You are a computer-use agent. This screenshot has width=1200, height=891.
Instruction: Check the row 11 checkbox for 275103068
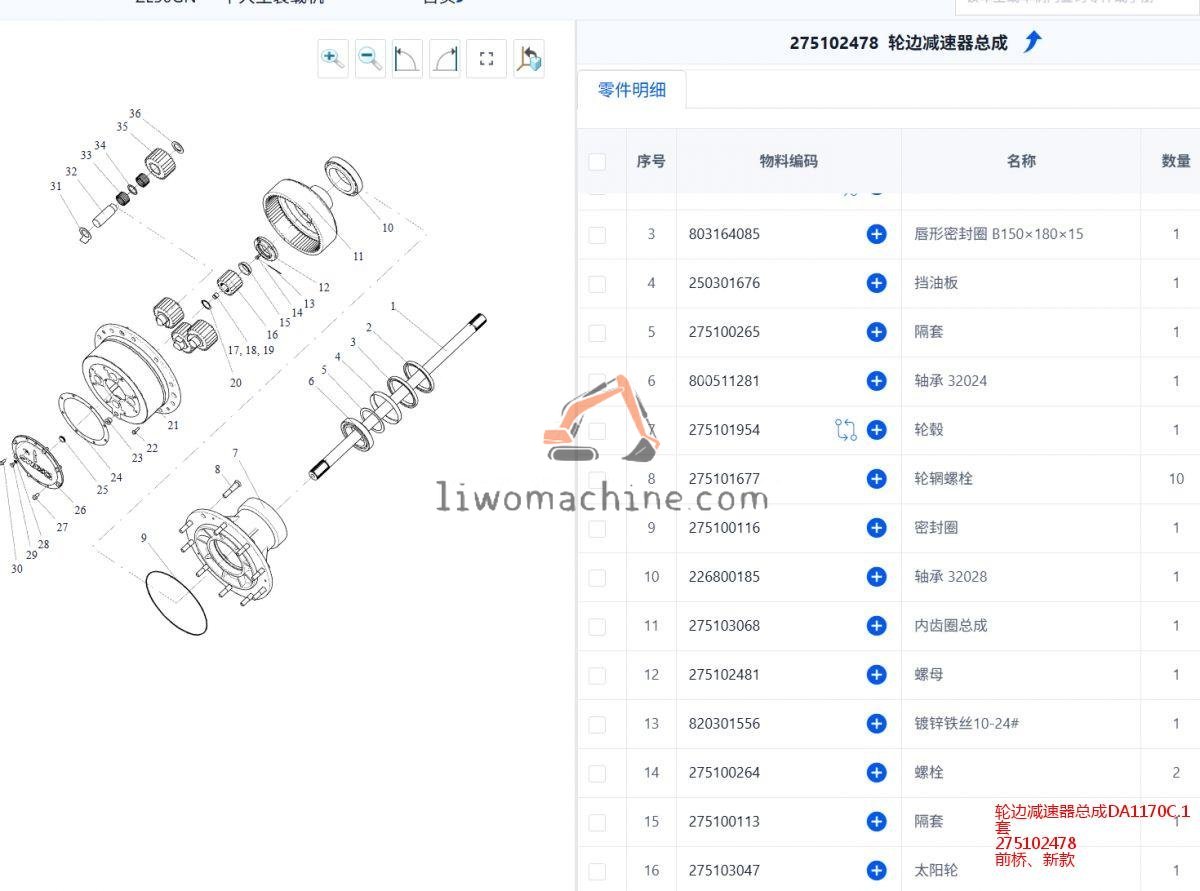coord(597,626)
